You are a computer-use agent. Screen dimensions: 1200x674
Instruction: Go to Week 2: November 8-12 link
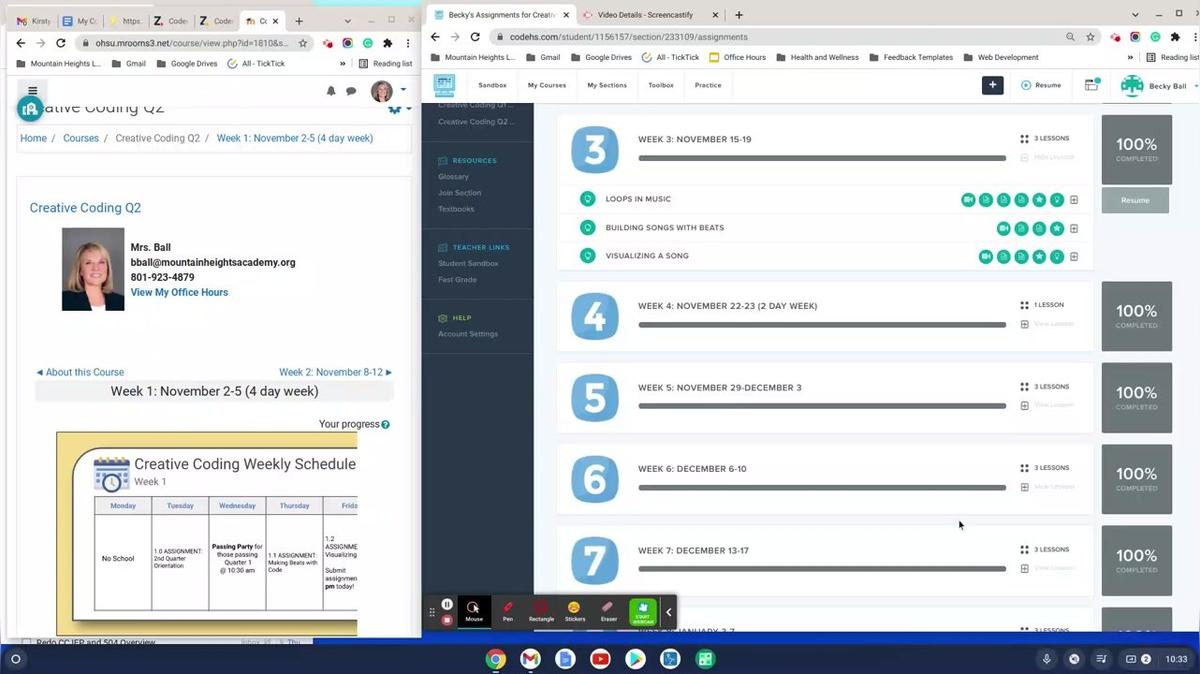[x=335, y=372]
